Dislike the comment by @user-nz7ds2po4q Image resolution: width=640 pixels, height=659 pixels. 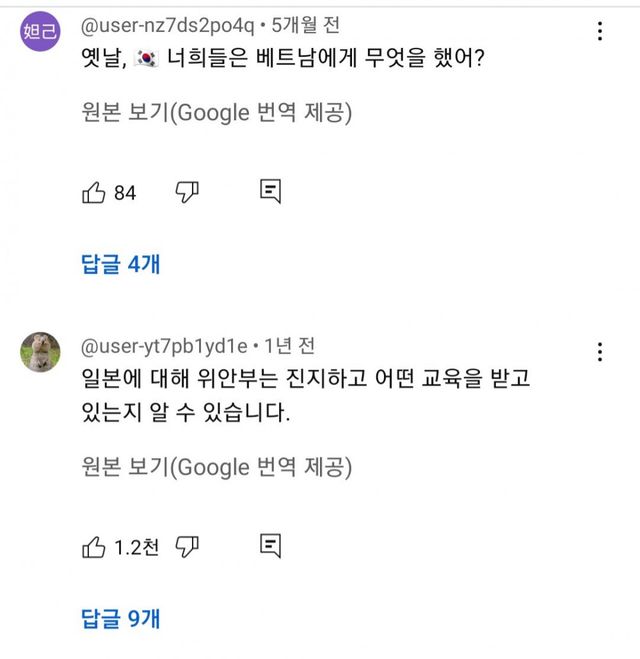coord(187,192)
